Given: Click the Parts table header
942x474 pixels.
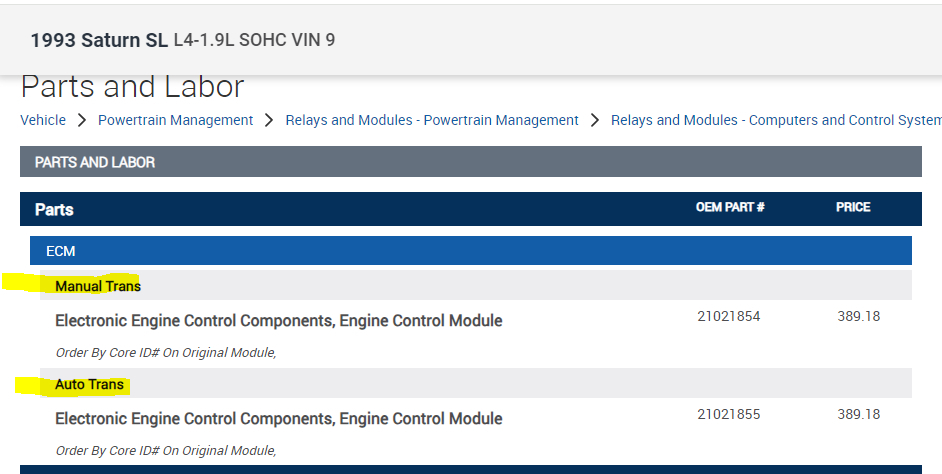Looking at the screenshot, I should 54,209.
